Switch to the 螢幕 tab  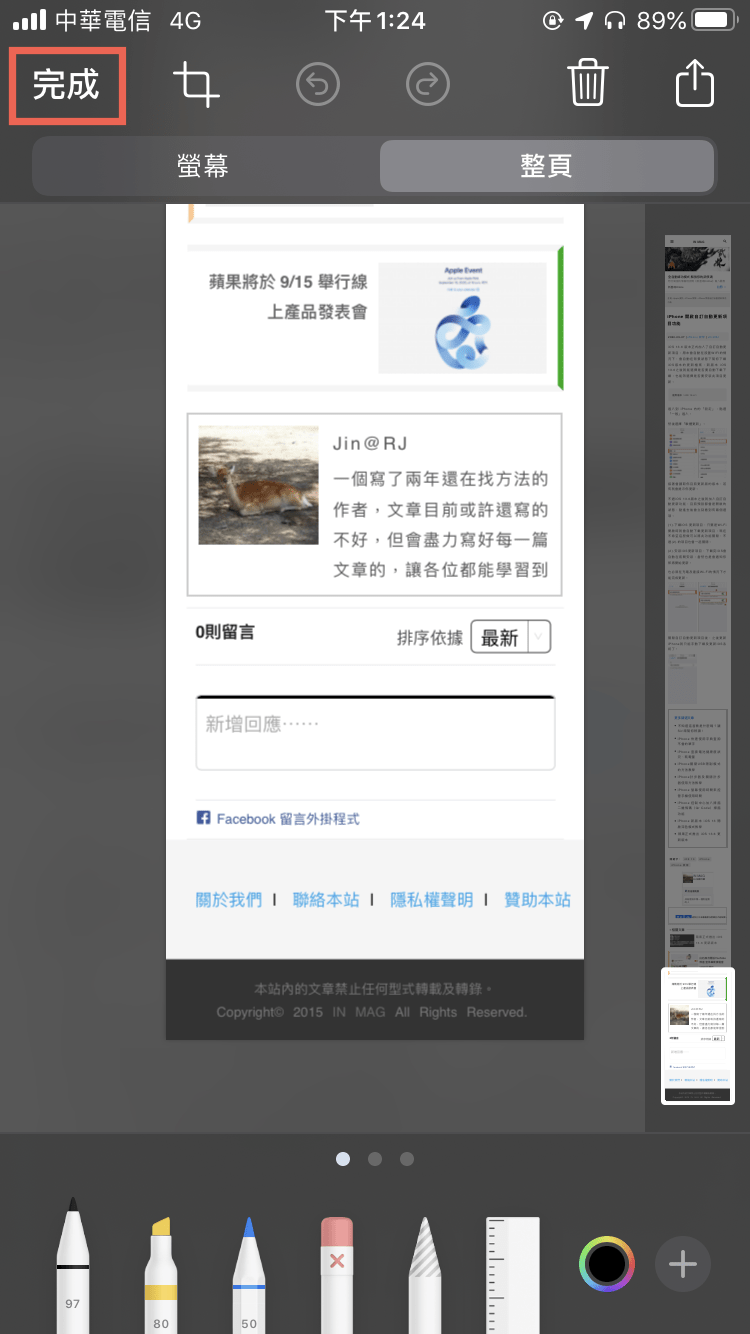[204, 165]
